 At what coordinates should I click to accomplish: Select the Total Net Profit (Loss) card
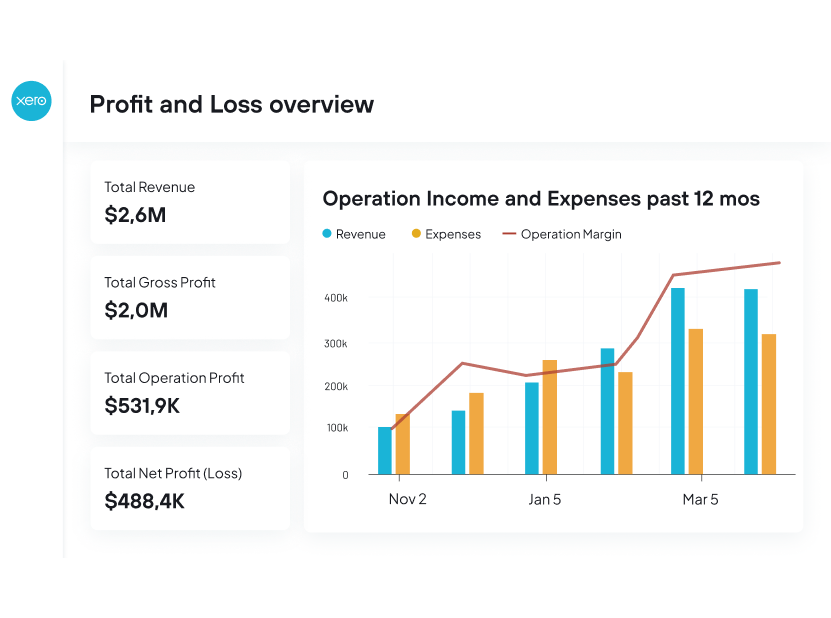click(x=190, y=488)
